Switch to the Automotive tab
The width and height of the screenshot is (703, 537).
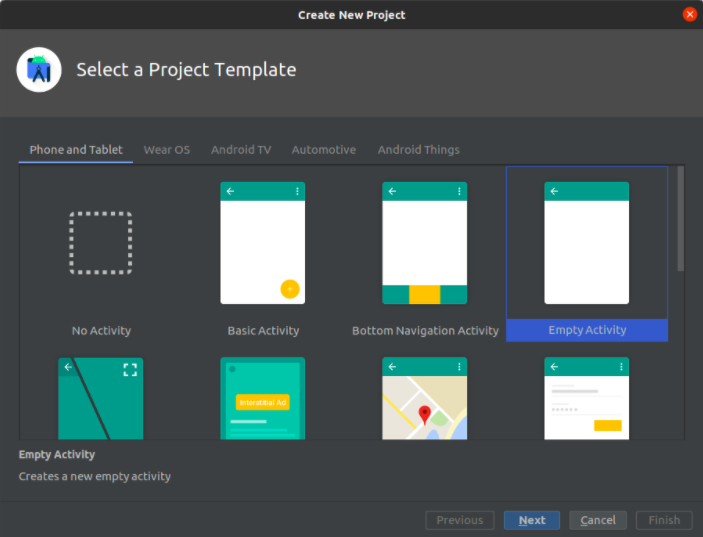click(323, 150)
